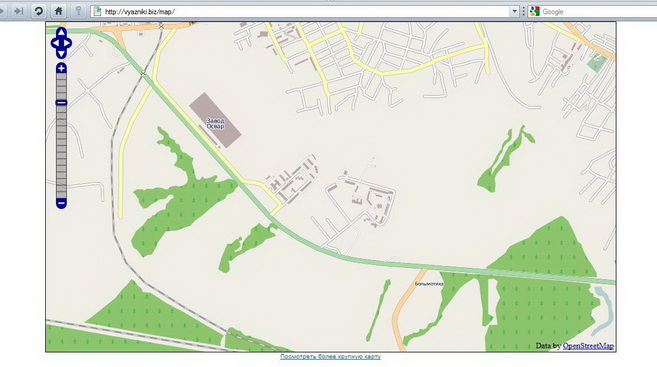This screenshot has width=657, height=367.
Task: Pan the map right with the arrow
Action: [67, 43]
